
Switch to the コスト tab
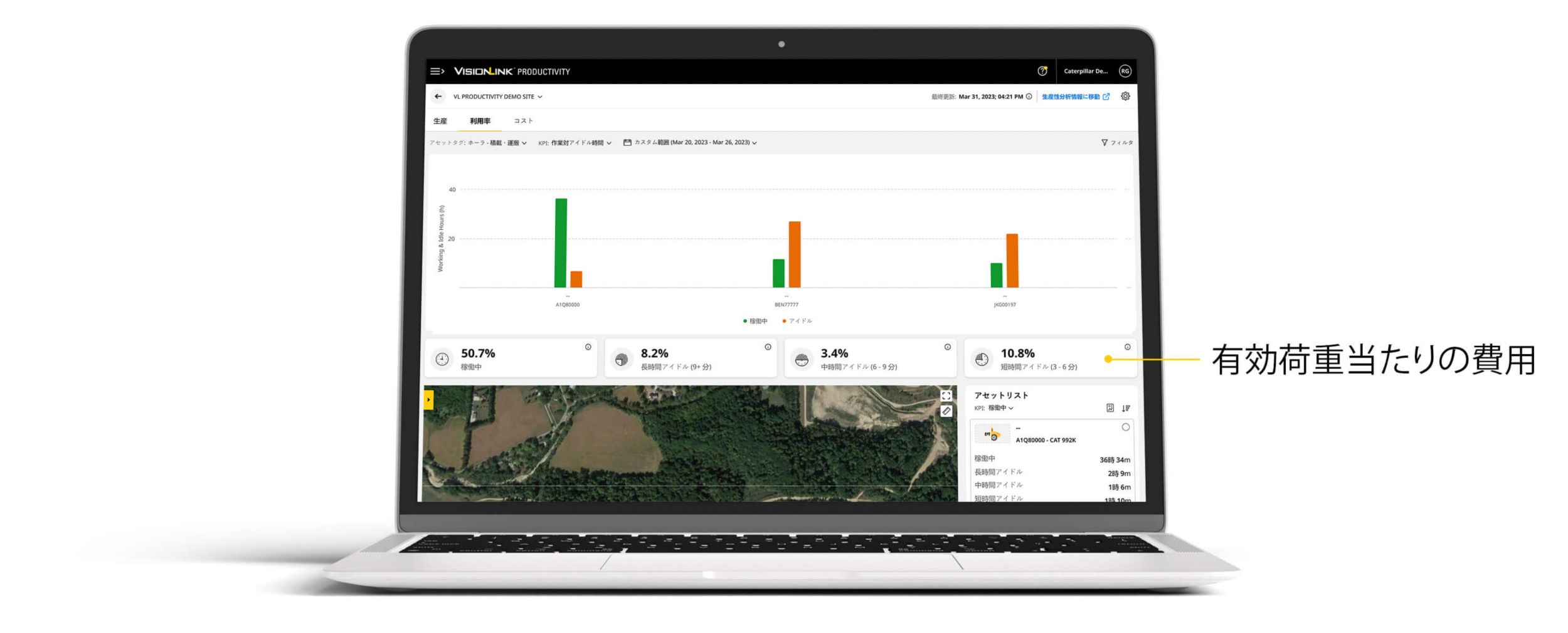click(x=523, y=121)
